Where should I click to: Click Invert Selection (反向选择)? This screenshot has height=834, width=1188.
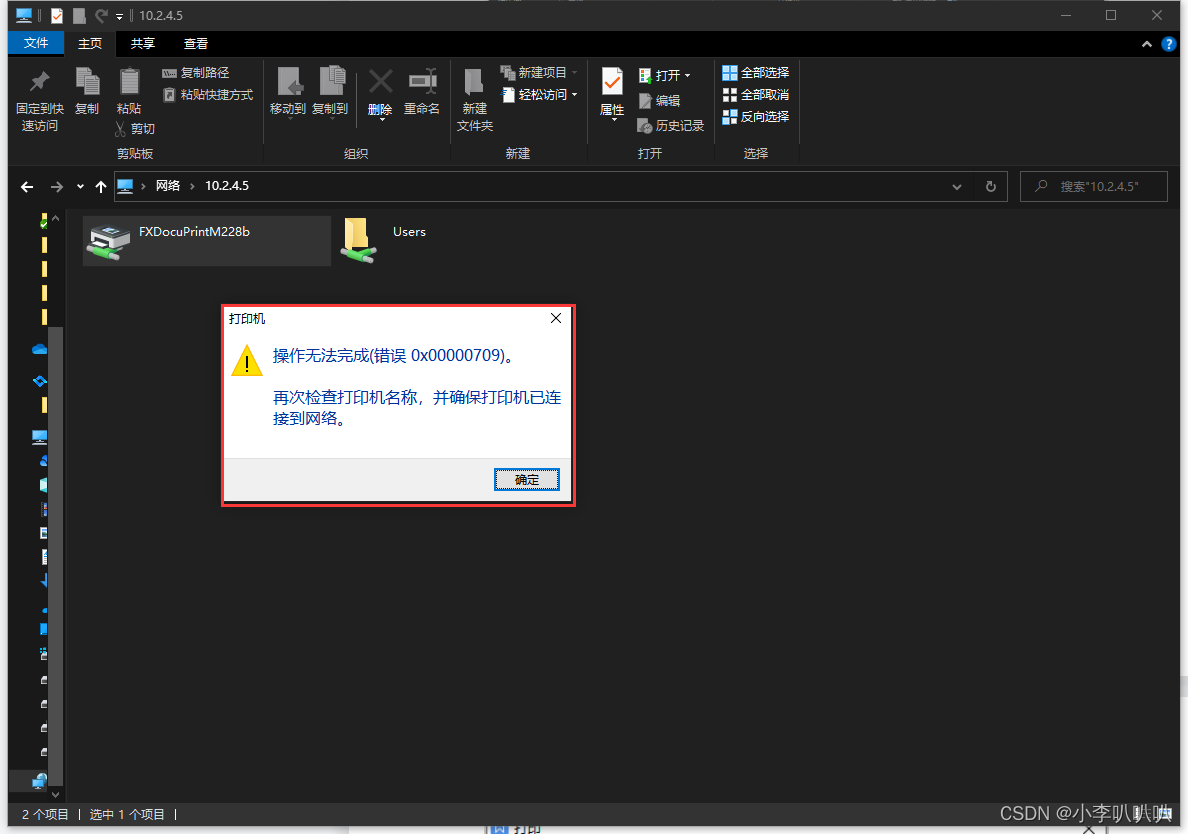(755, 117)
